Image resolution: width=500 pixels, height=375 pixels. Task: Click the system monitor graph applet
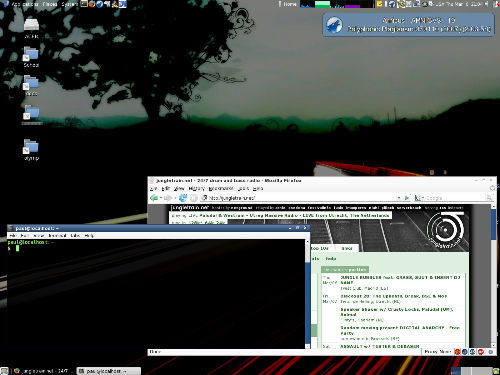337,4
